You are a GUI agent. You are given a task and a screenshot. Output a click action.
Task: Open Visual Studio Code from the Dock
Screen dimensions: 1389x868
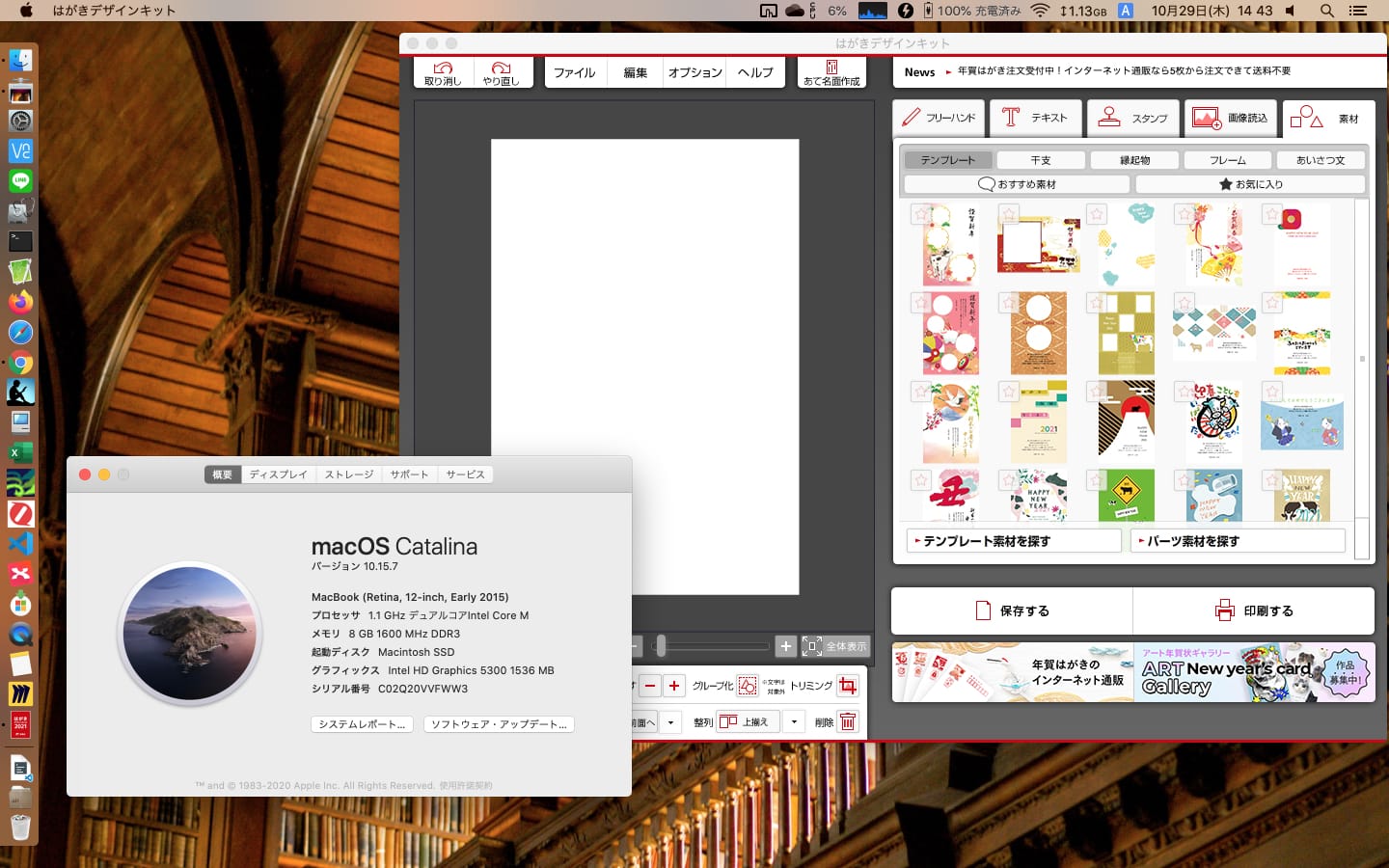click(20, 543)
